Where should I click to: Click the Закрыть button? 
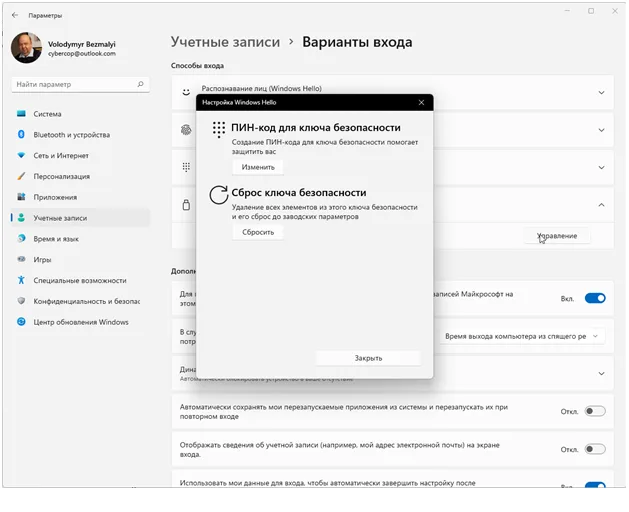point(368,358)
